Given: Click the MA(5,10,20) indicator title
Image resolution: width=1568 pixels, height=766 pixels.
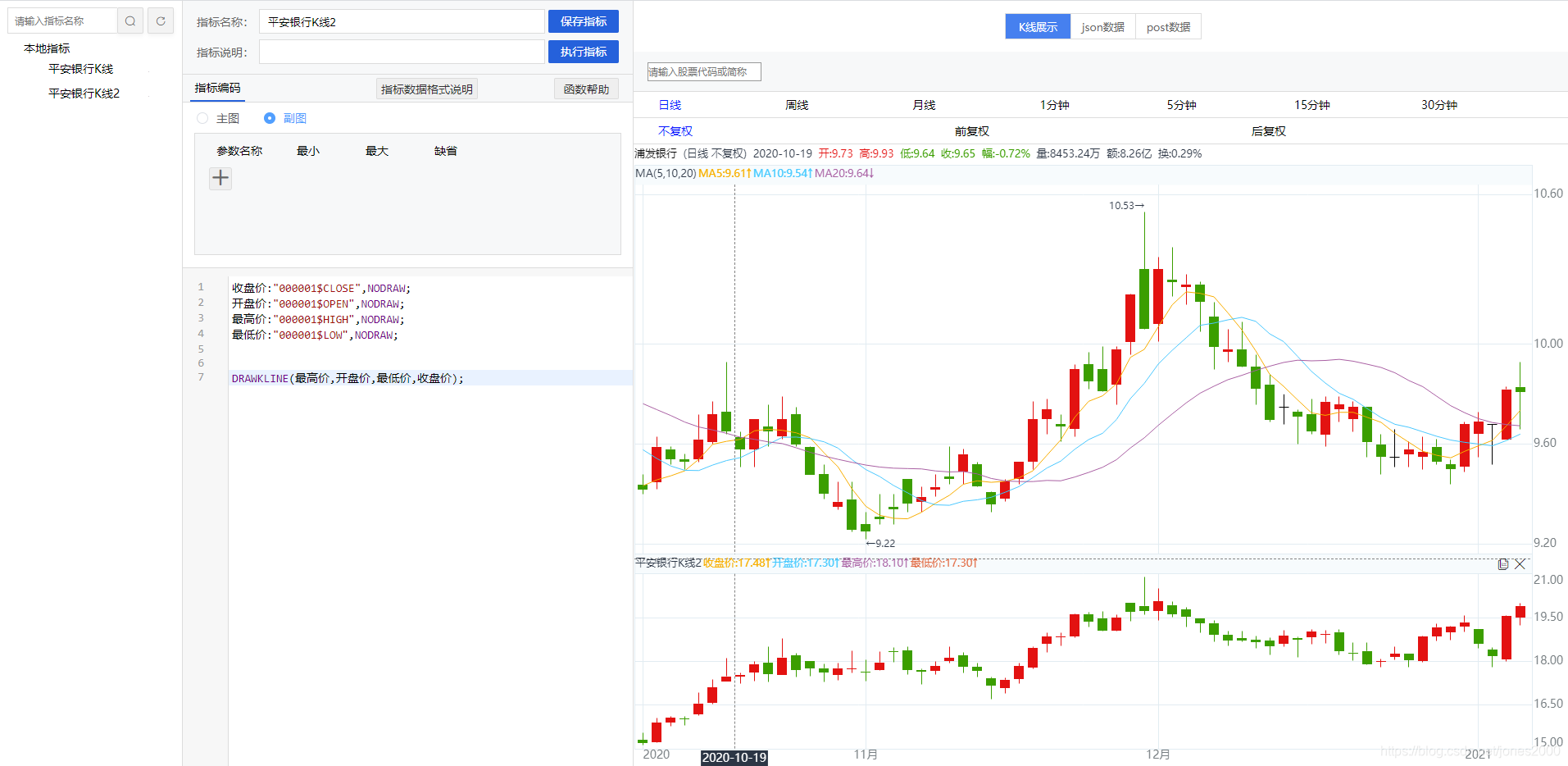Looking at the screenshot, I should [666, 173].
